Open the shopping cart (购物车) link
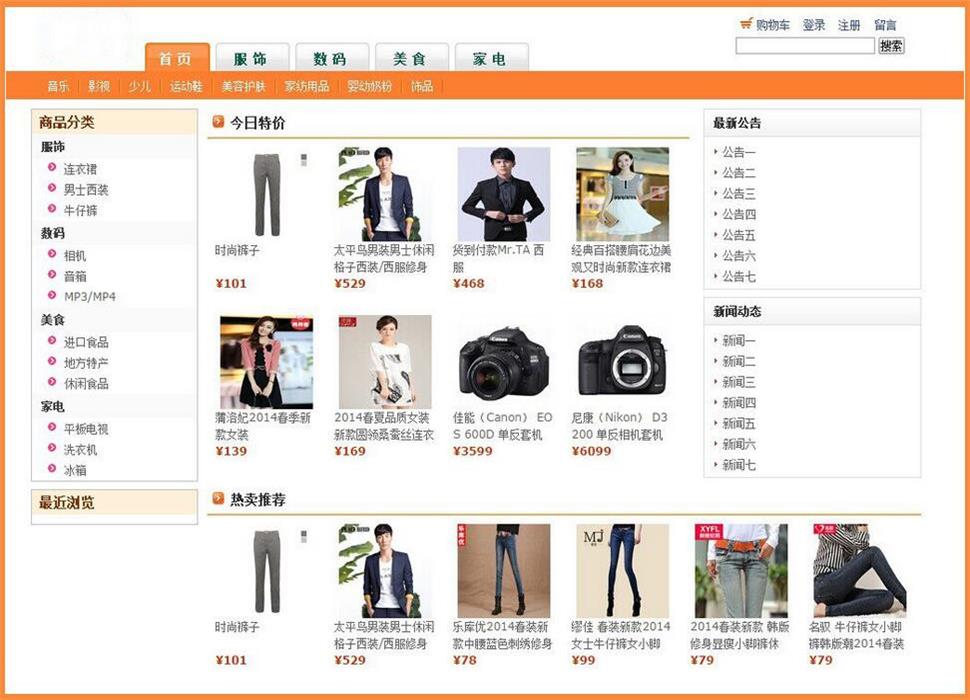This screenshot has height=700, width=970. tap(765, 25)
